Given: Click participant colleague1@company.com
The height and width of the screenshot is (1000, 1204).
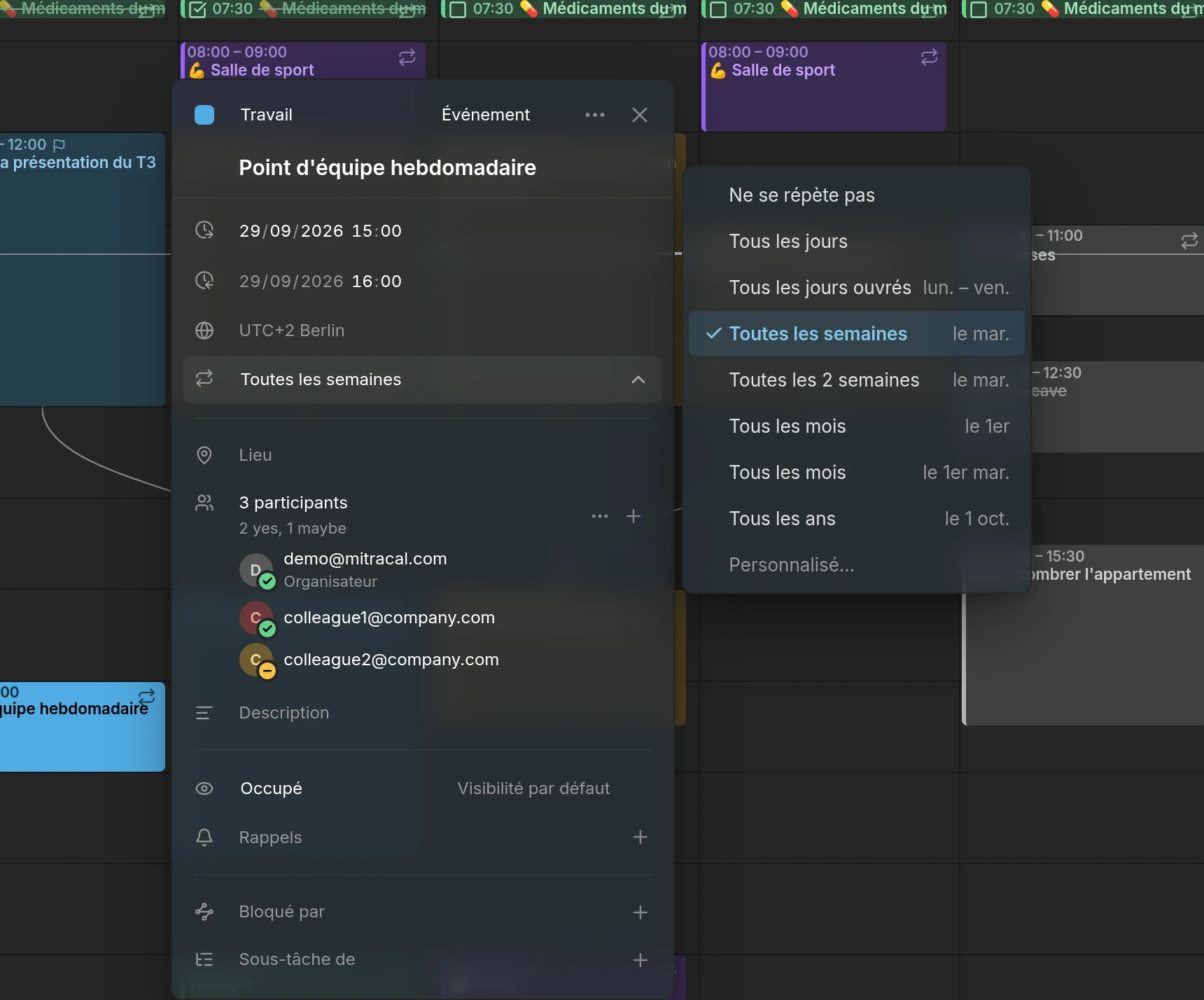Looking at the screenshot, I should pos(389,618).
